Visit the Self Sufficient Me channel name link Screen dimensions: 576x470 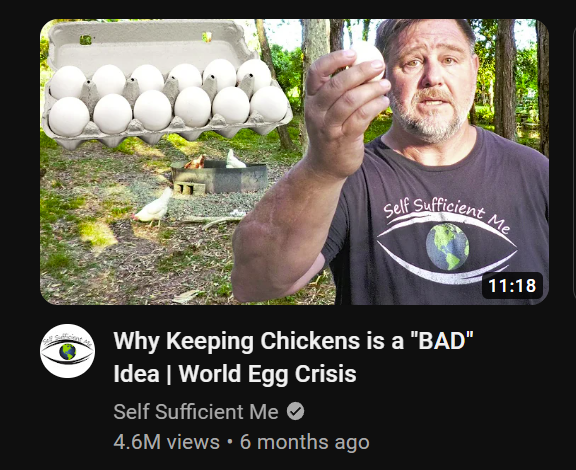pyautogui.click(x=196, y=411)
